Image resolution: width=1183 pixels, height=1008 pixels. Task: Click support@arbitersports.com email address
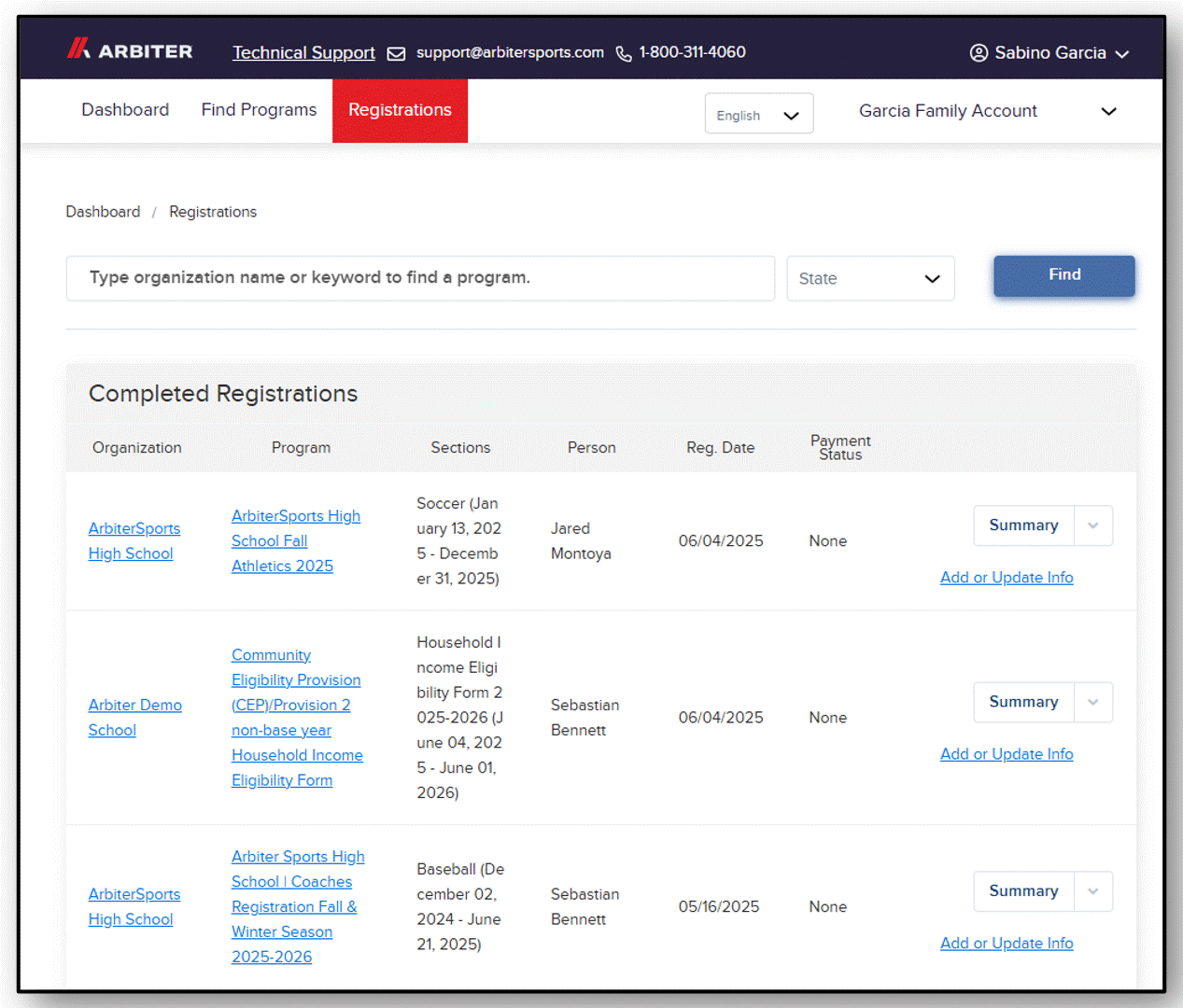[x=510, y=52]
